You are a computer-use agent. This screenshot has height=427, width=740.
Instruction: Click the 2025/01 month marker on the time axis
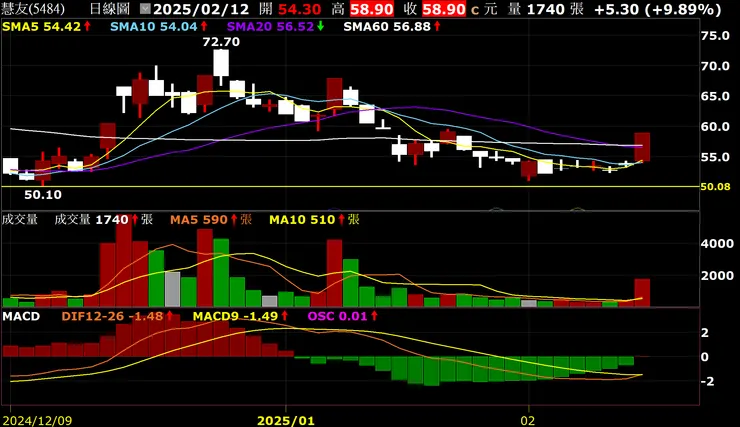(x=286, y=420)
